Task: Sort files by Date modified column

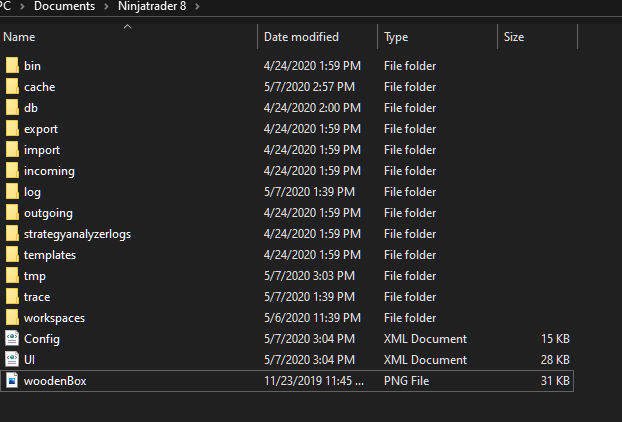Action: click(x=301, y=37)
